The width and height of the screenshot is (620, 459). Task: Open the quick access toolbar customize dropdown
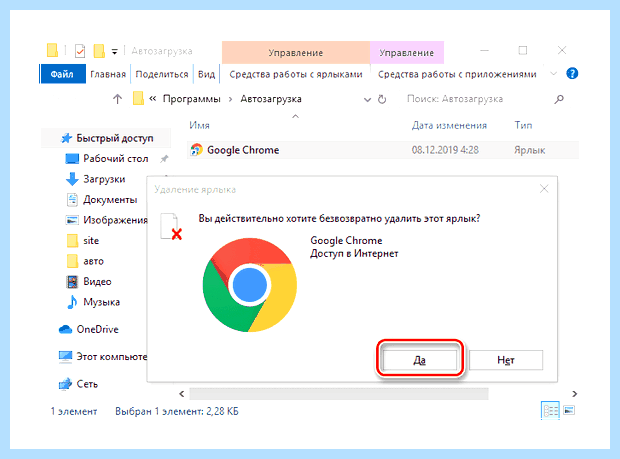(114, 51)
